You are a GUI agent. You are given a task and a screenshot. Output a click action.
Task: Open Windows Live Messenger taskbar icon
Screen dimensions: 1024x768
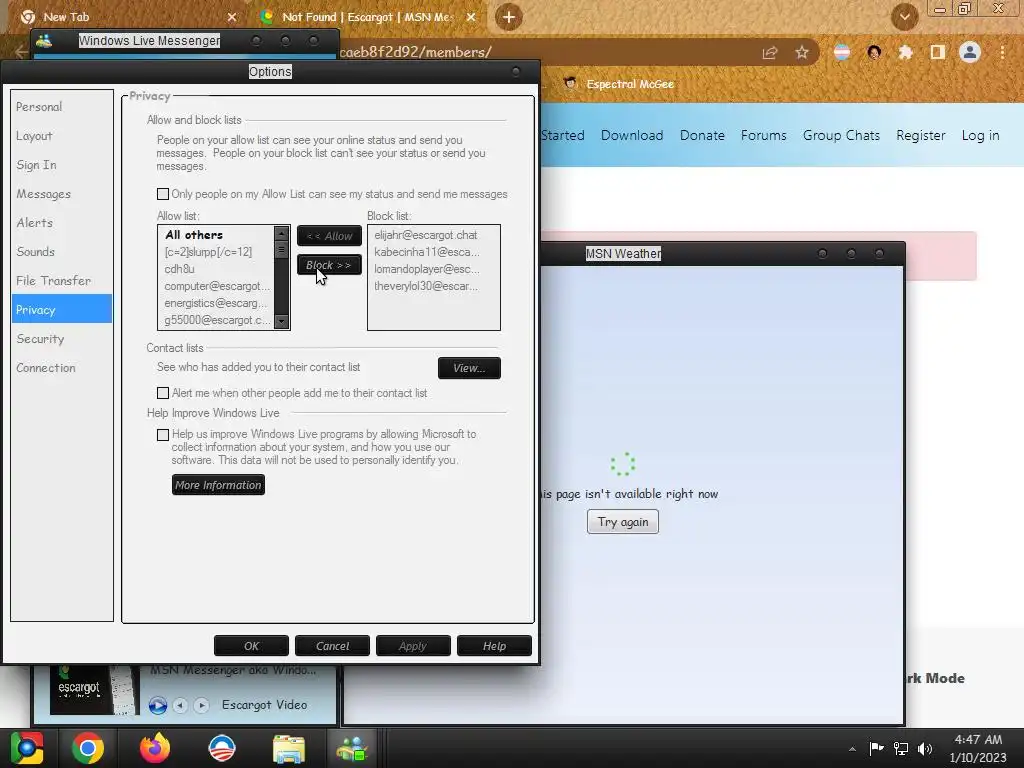pyautogui.click(x=353, y=748)
